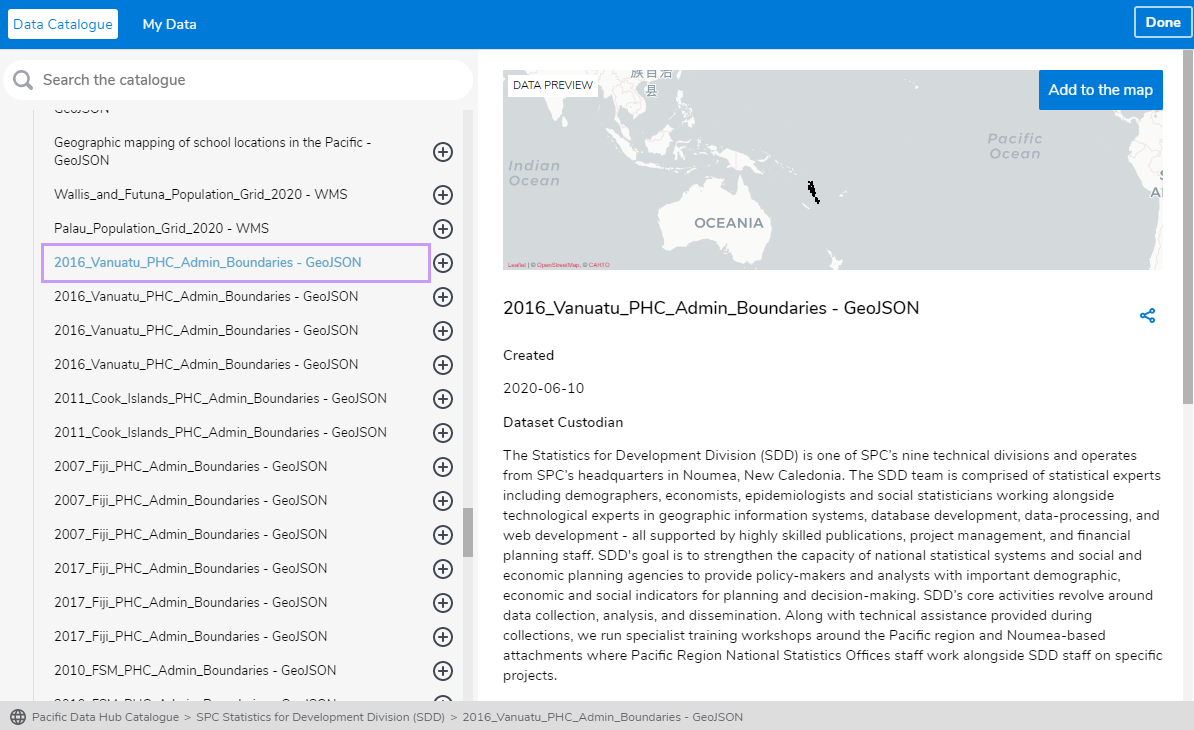Click the dataset title heading in details

pyautogui.click(x=711, y=308)
